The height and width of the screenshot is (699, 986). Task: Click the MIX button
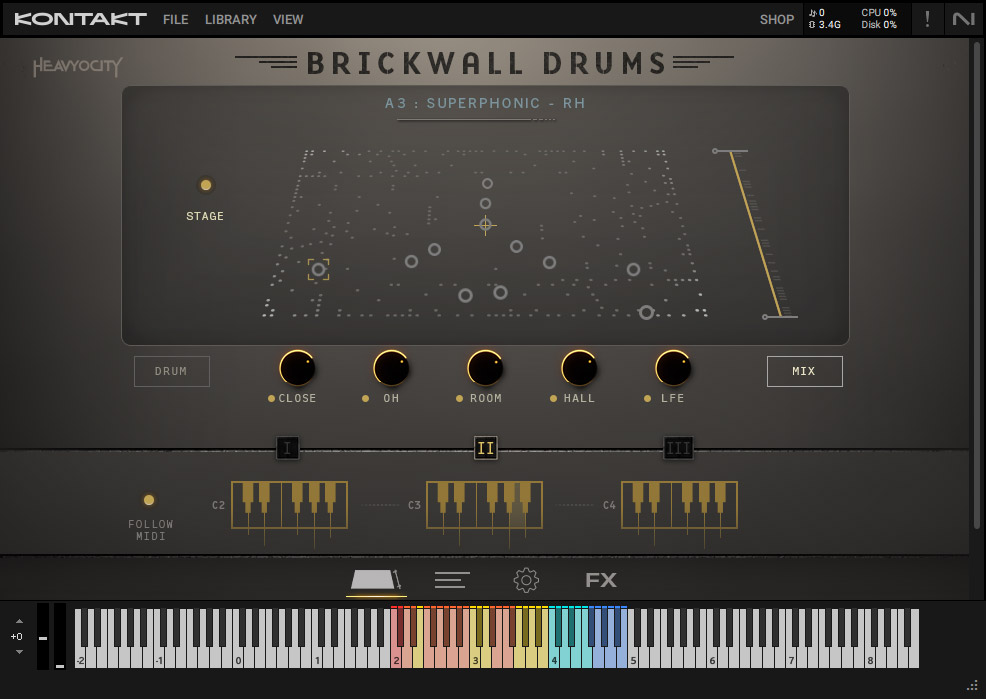[804, 372]
